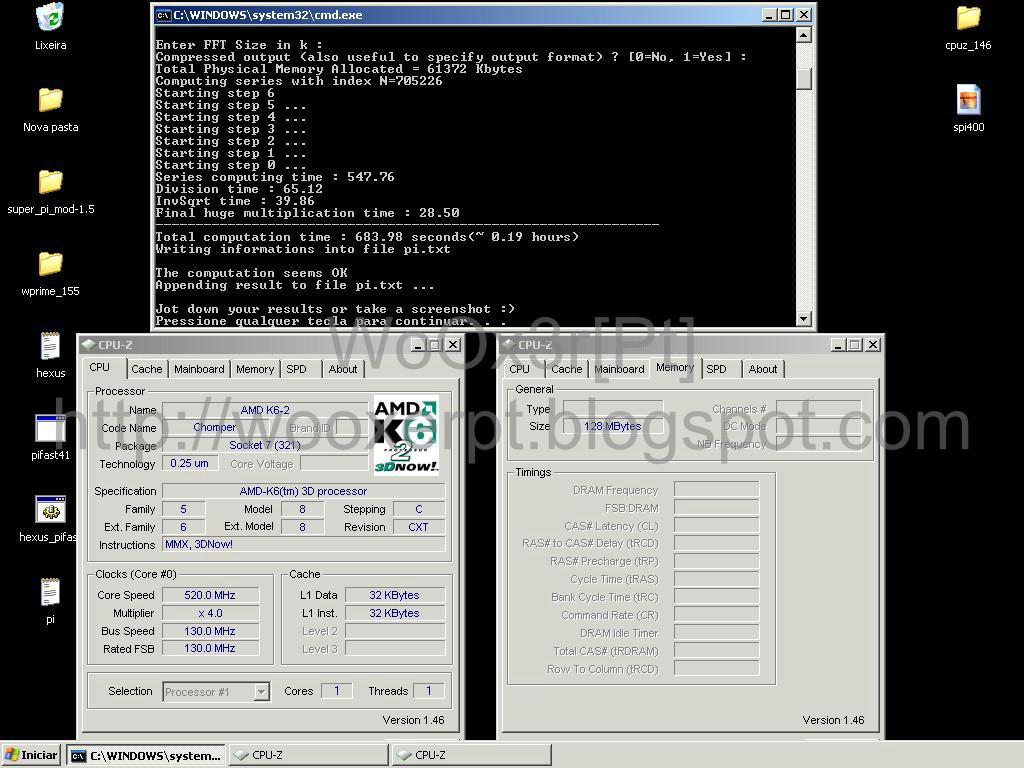Expand the Processor #1 selection dropdown

coord(261,692)
